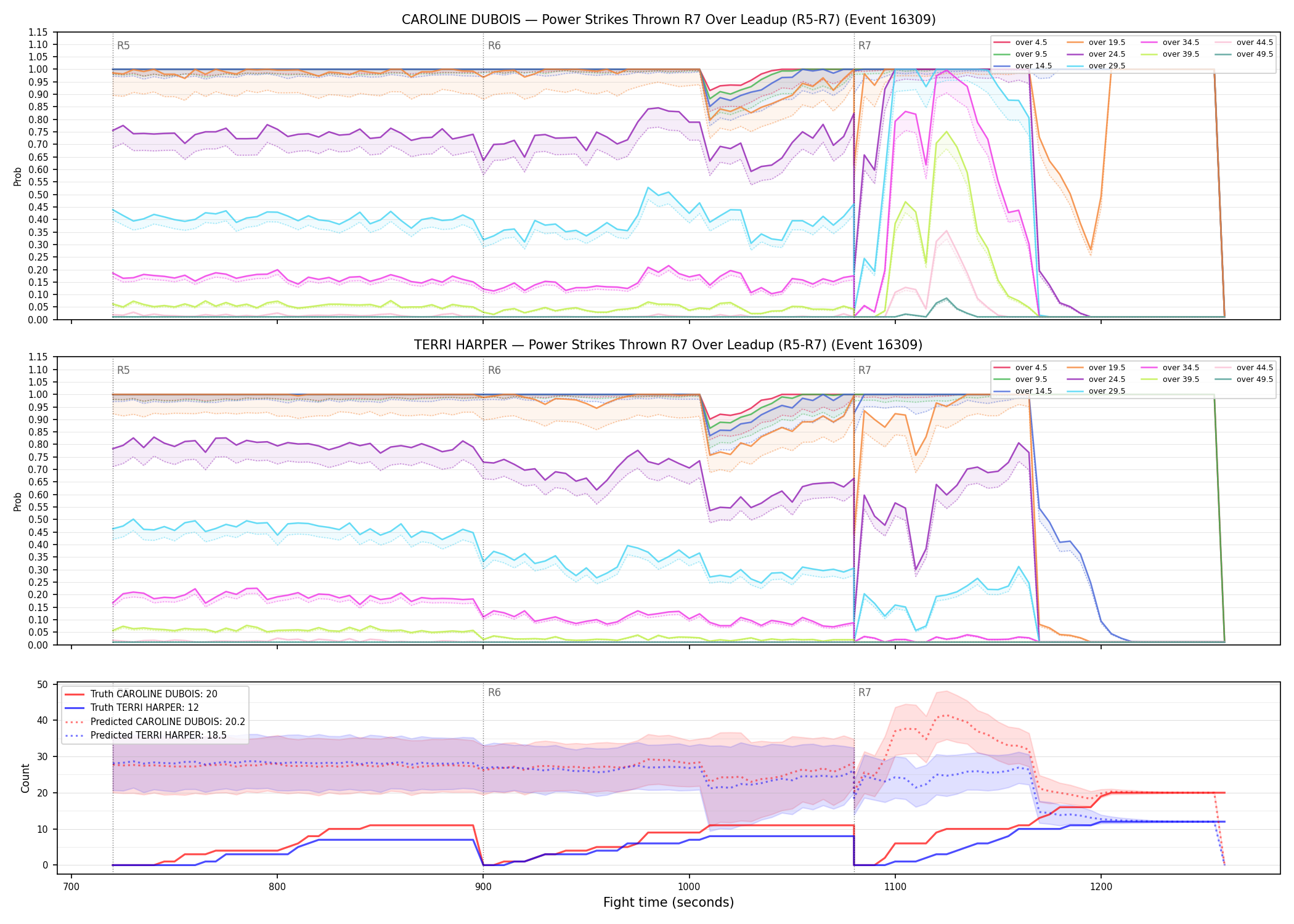Click the 50 tick label on the Count axis
Screen dimensions: 1294x924
pos(43,684)
